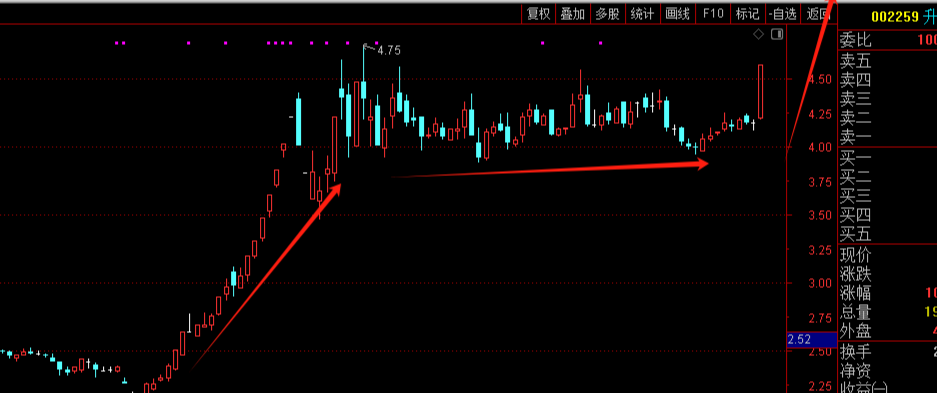
Task: Click the latest tall red limit-up candle
Action: tap(761, 91)
